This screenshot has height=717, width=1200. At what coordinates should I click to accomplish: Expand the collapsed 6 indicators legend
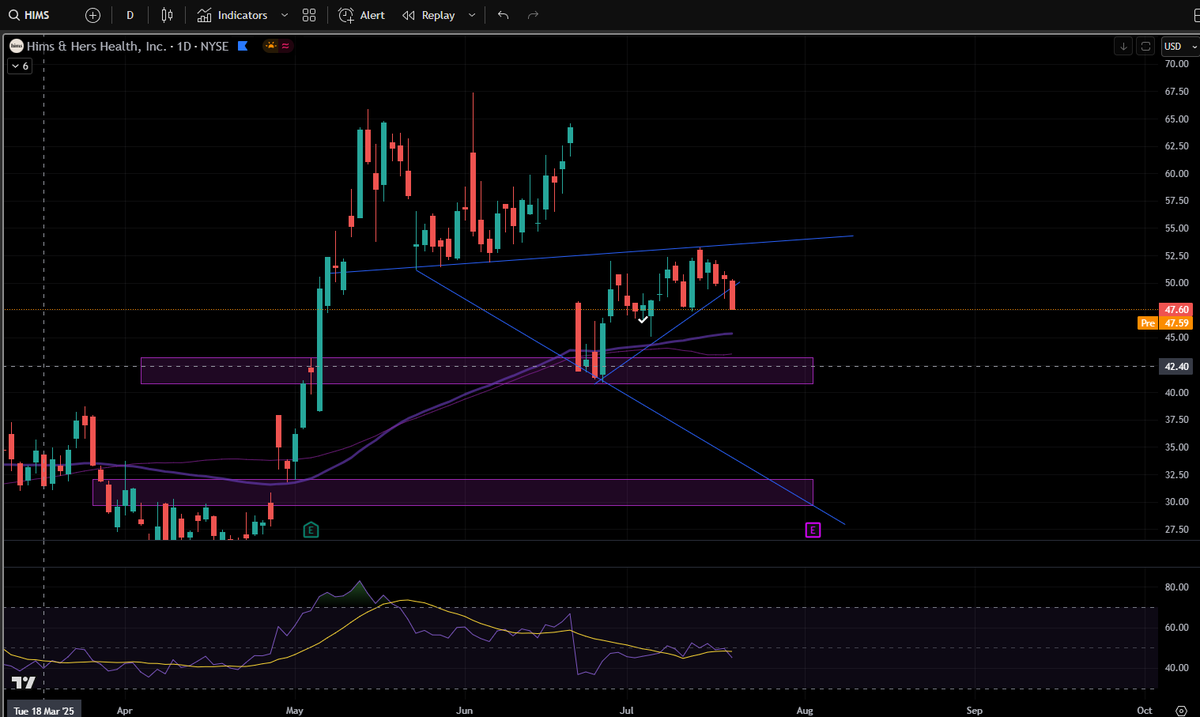pyautogui.click(x=20, y=66)
